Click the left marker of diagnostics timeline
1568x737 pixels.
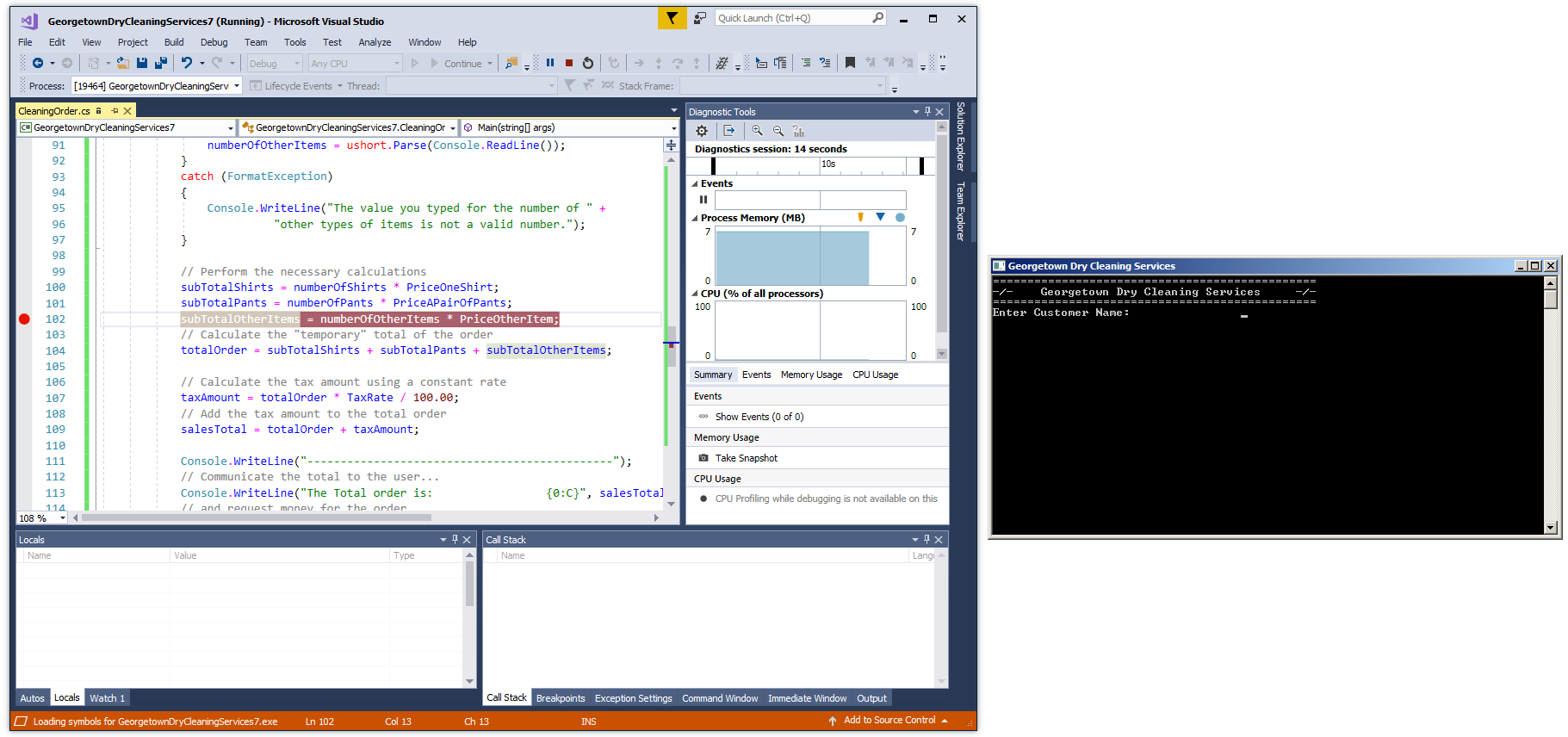point(713,166)
